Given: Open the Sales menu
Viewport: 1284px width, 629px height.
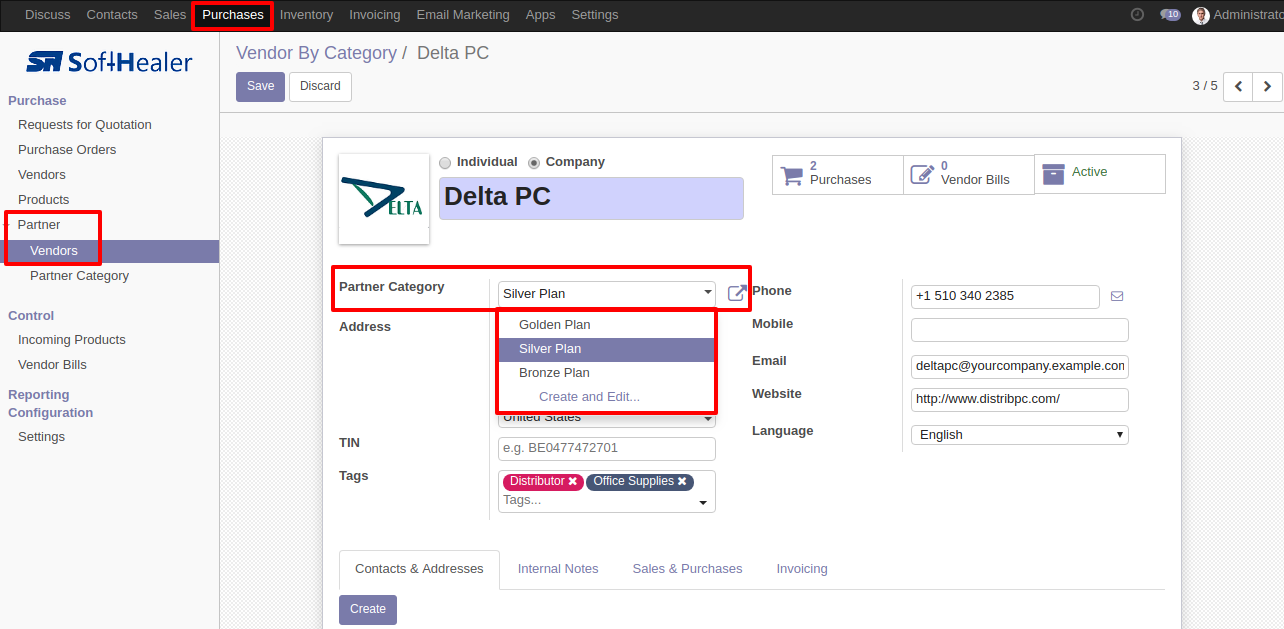Looking at the screenshot, I should tap(170, 15).
